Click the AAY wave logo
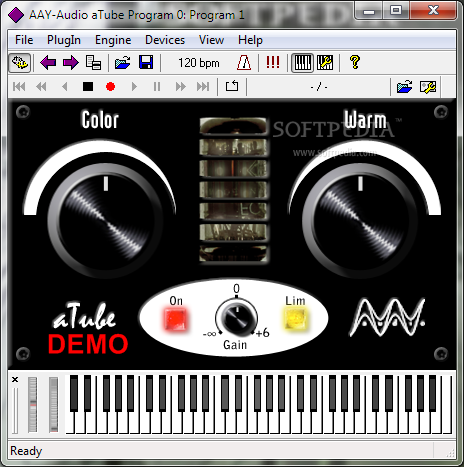Image resolution: width=464 pixels, height=467 pixels. (387, 317)
